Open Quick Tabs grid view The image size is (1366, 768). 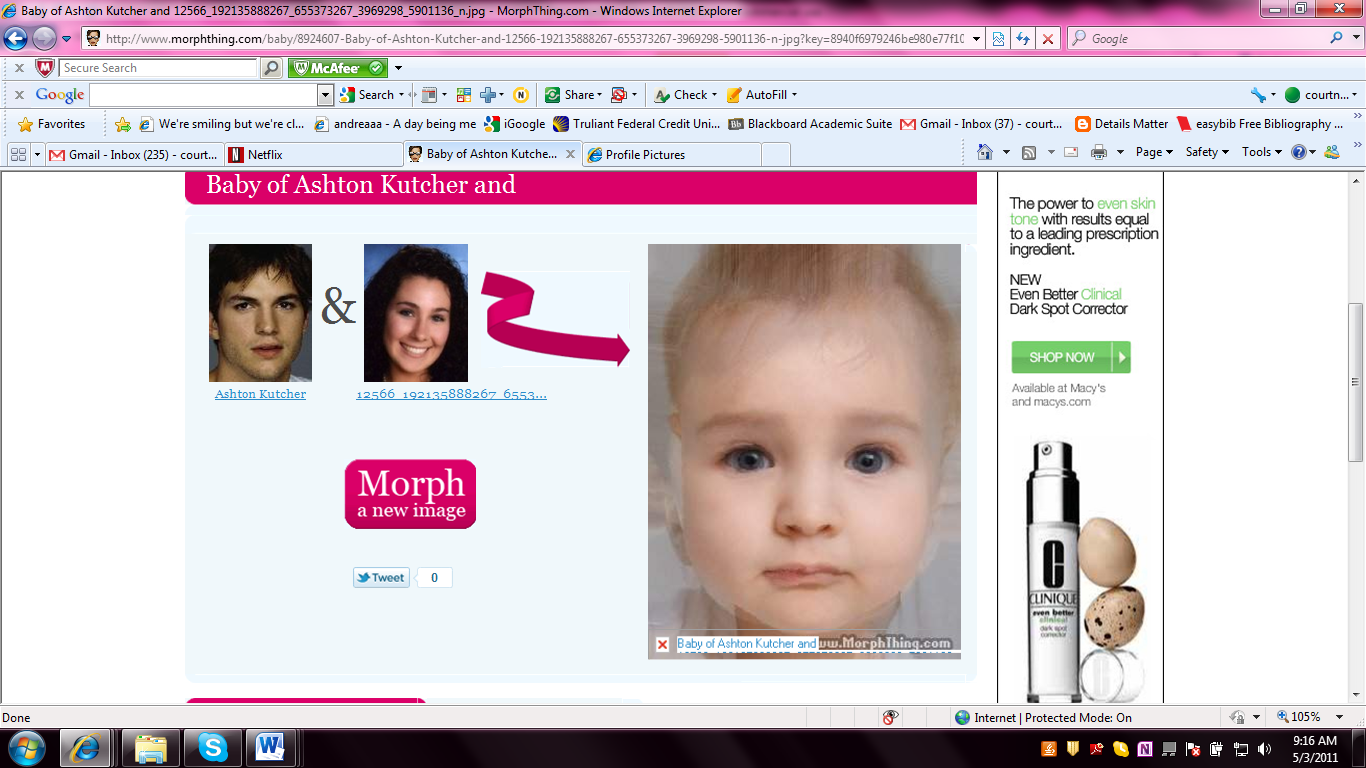pos(18,154)
